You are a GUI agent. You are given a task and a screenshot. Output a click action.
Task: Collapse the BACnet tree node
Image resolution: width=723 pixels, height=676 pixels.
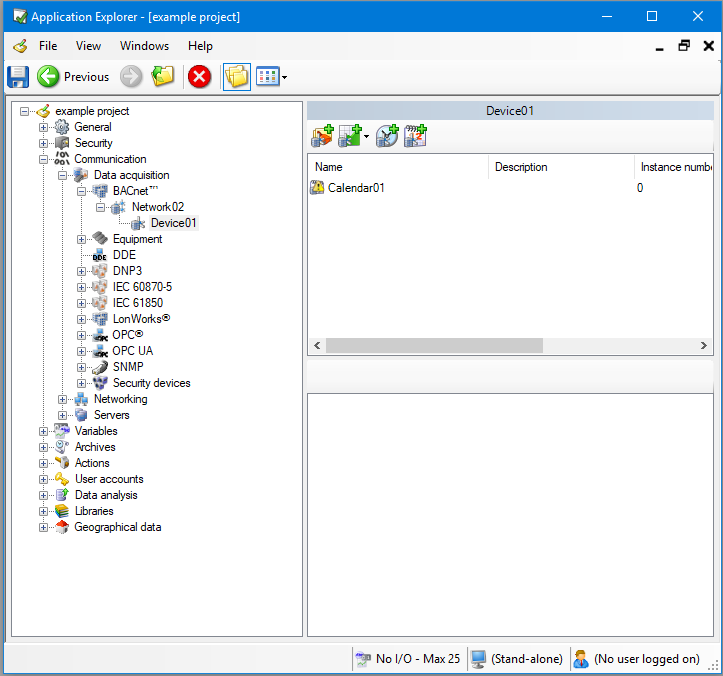pos(82,191)
